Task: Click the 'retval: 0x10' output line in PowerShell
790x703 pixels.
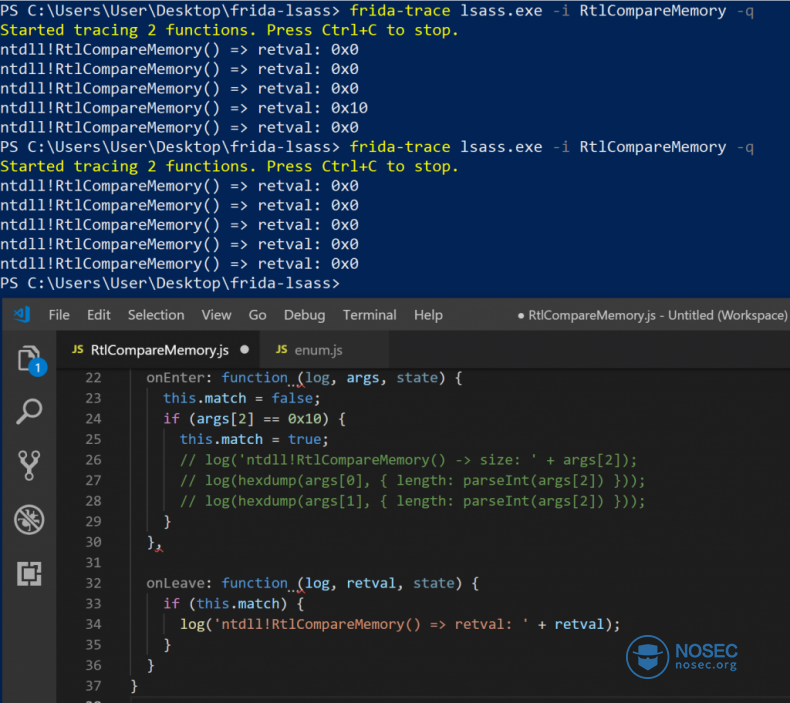Action: 184,108
